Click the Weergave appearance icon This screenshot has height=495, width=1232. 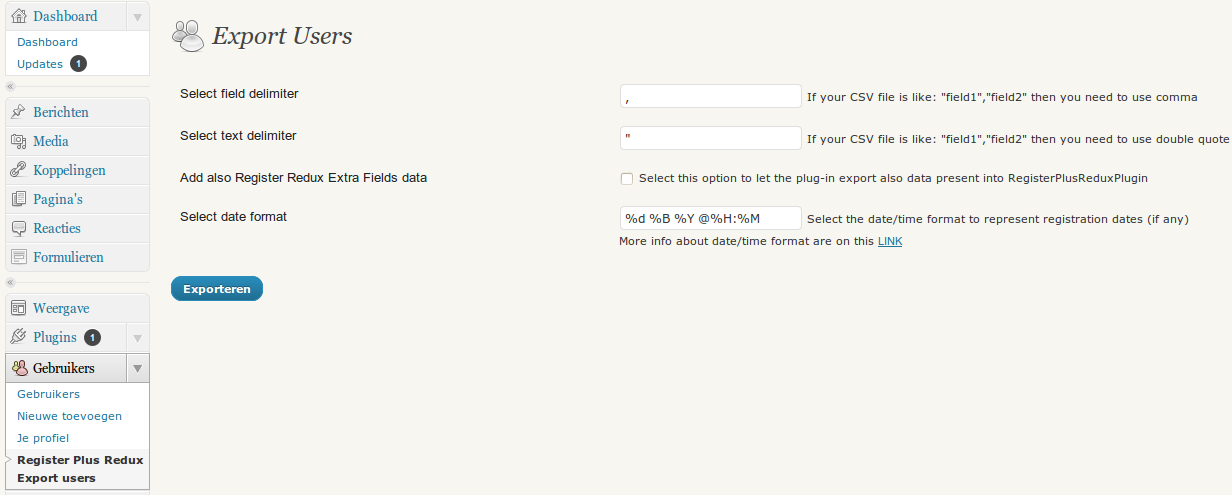(x=19, y=308)
